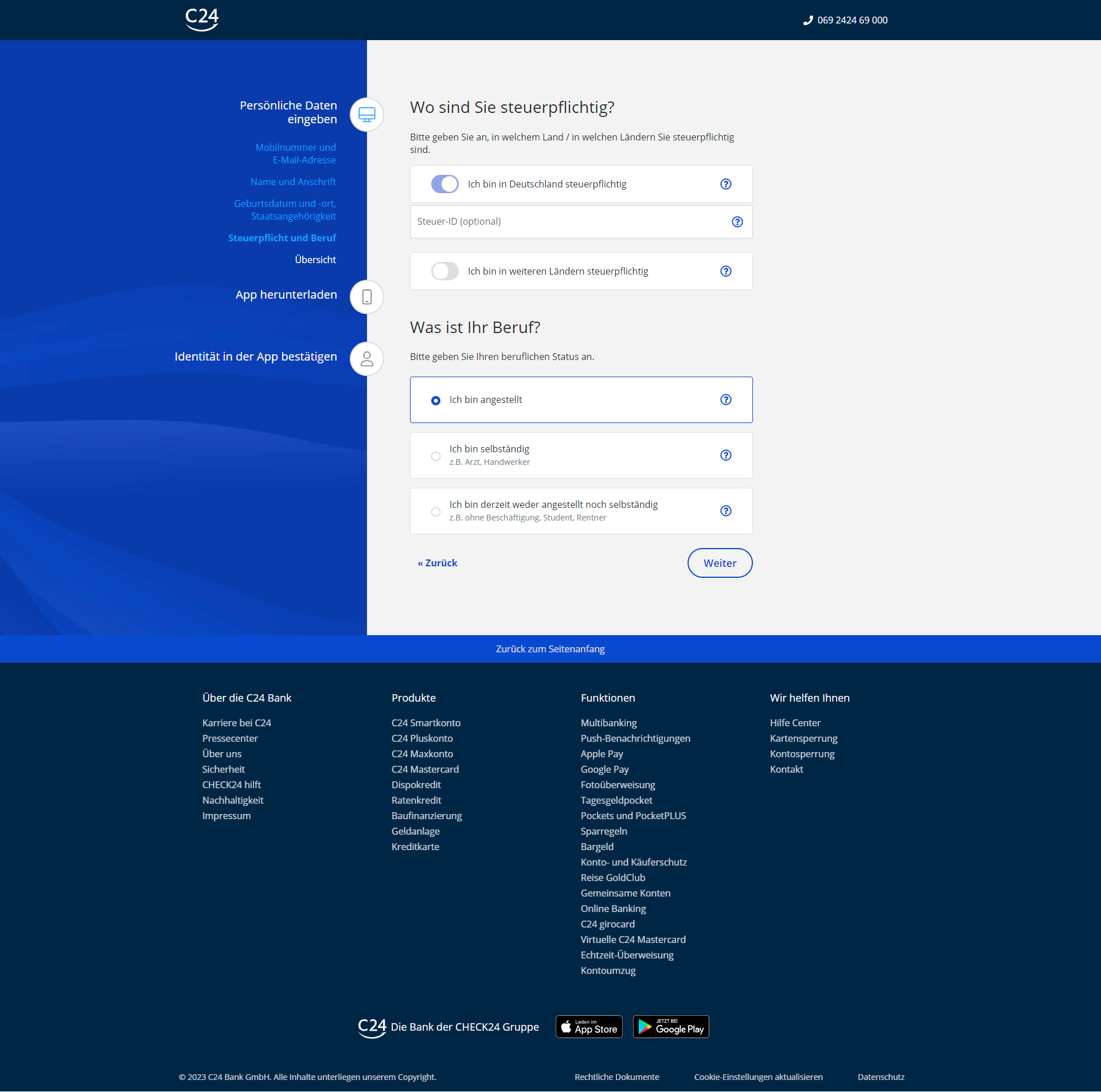The height and width of the screenshot is (1092, 1101).
Task: Click the App herunterladen phone step icon
Action: (x=367, y=297)
